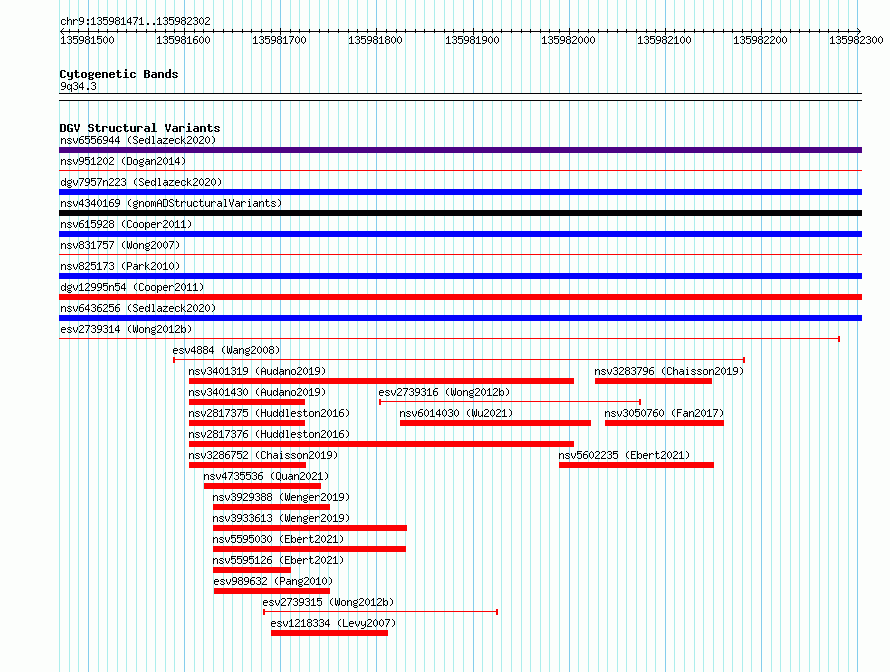This screenshot has width=890, height=672.
Task: Open nsv3401319 (Audano2019) label
Action: pos(257,371)
